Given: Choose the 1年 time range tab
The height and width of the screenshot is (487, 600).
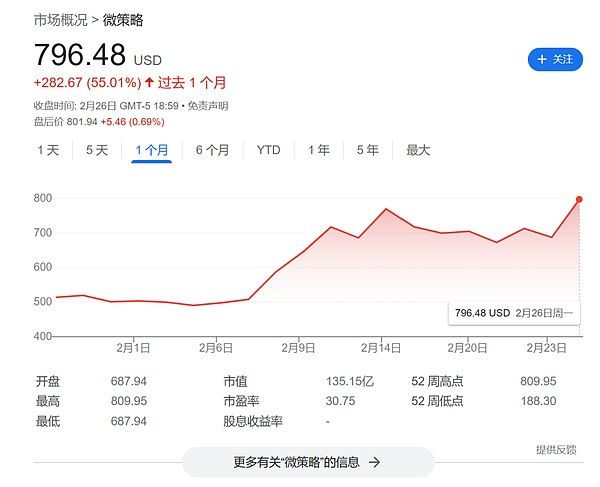Looking at the screenshot, I should [319, 150].
